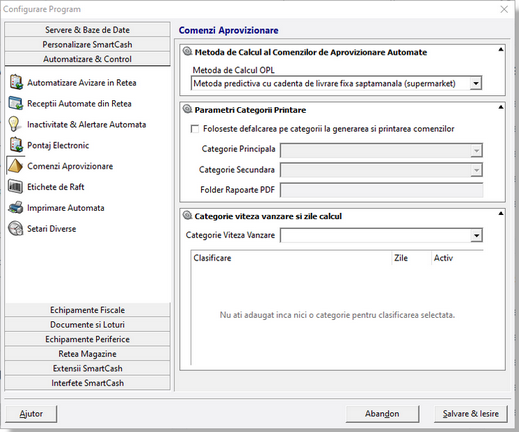519x432 pixels.
Task: Collapse the Metoda de Calcul section
Action: (500, 50)
